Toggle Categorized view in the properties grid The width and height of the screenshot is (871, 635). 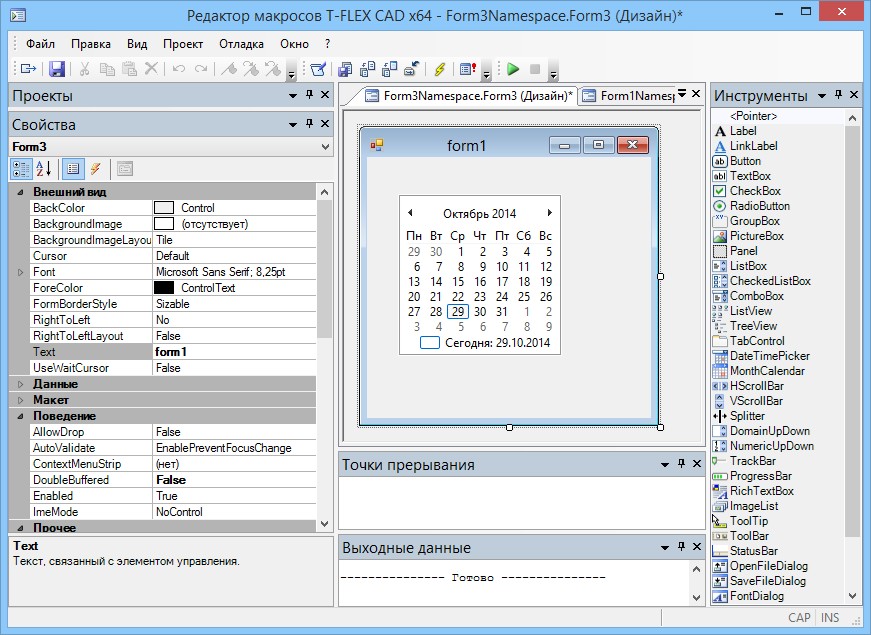[21, 169]
